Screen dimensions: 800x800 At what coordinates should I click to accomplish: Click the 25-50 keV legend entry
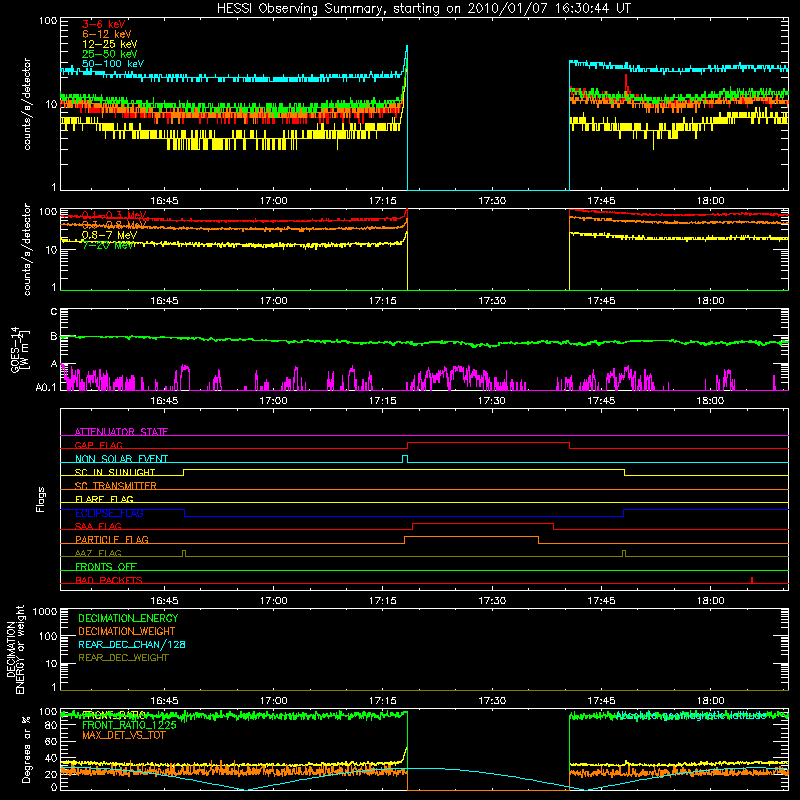coord(109,54)
